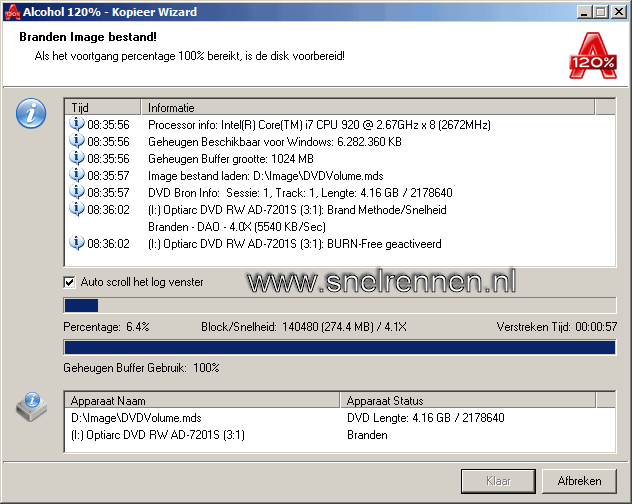This screenshot has height=504, width=632.
Task: Click the drive info icon beside the device list
Action: [x=31, y=407]
